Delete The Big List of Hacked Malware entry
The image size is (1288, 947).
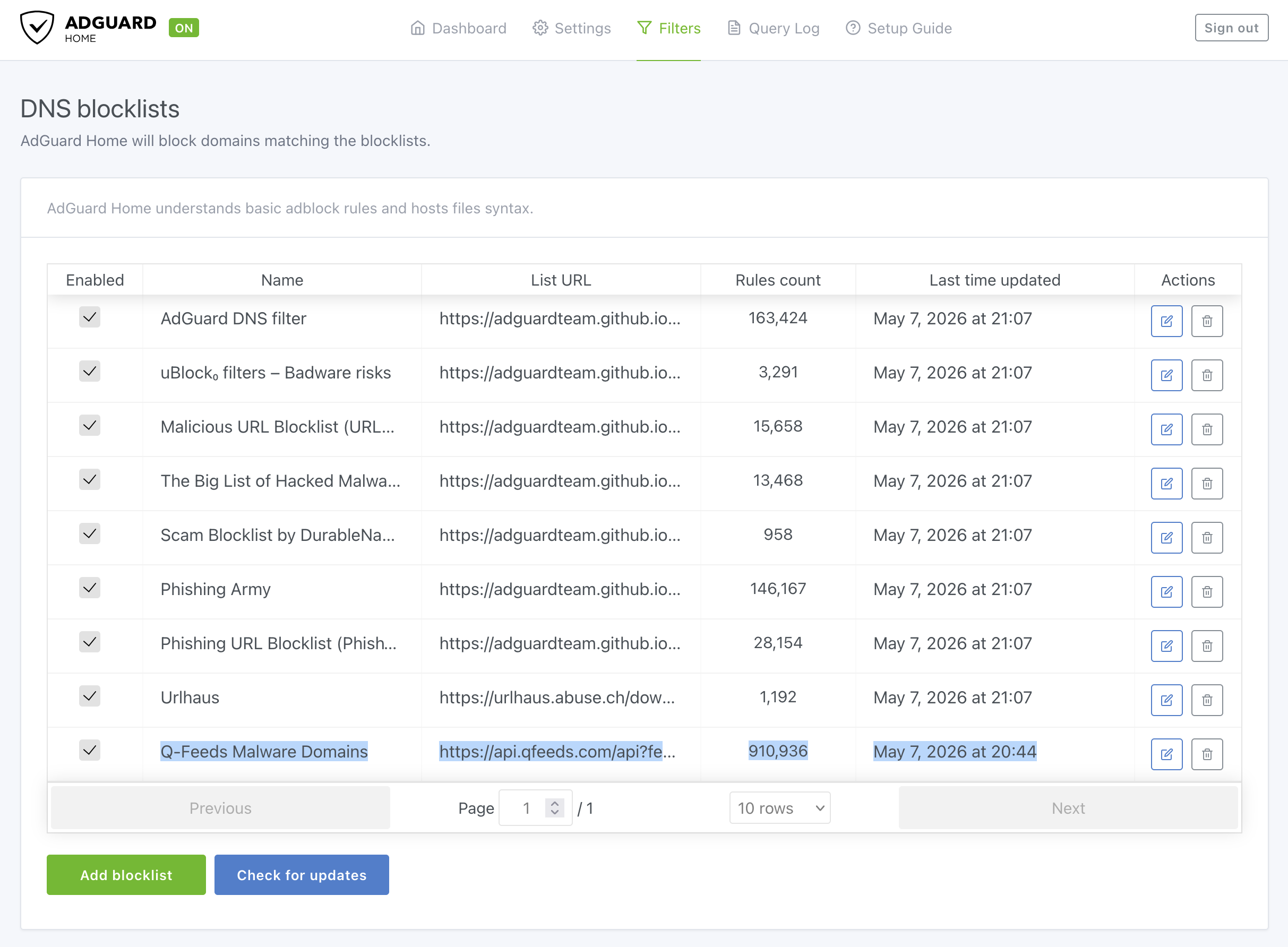pos(1207,483)
